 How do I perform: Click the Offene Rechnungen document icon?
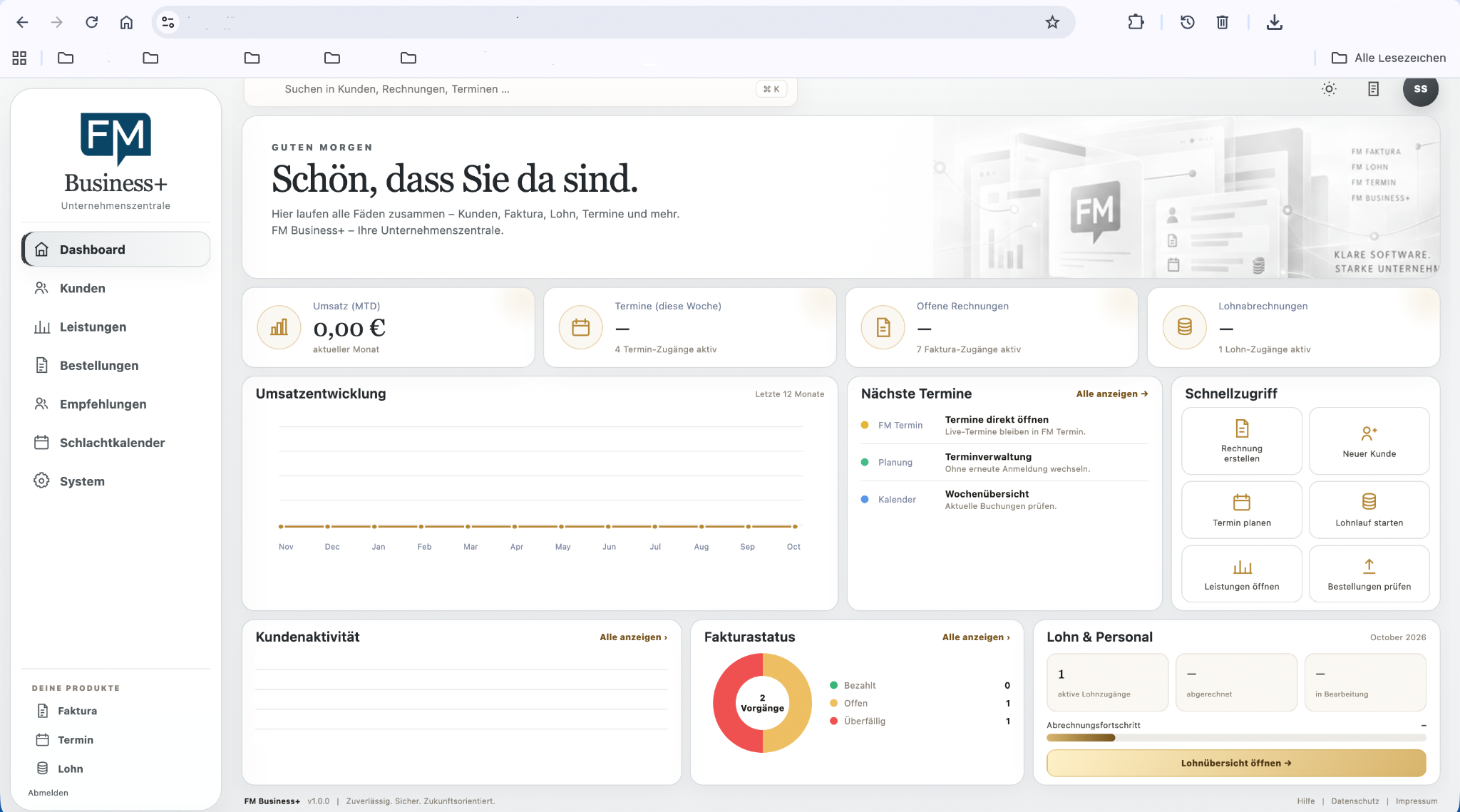tap(883, 327)
